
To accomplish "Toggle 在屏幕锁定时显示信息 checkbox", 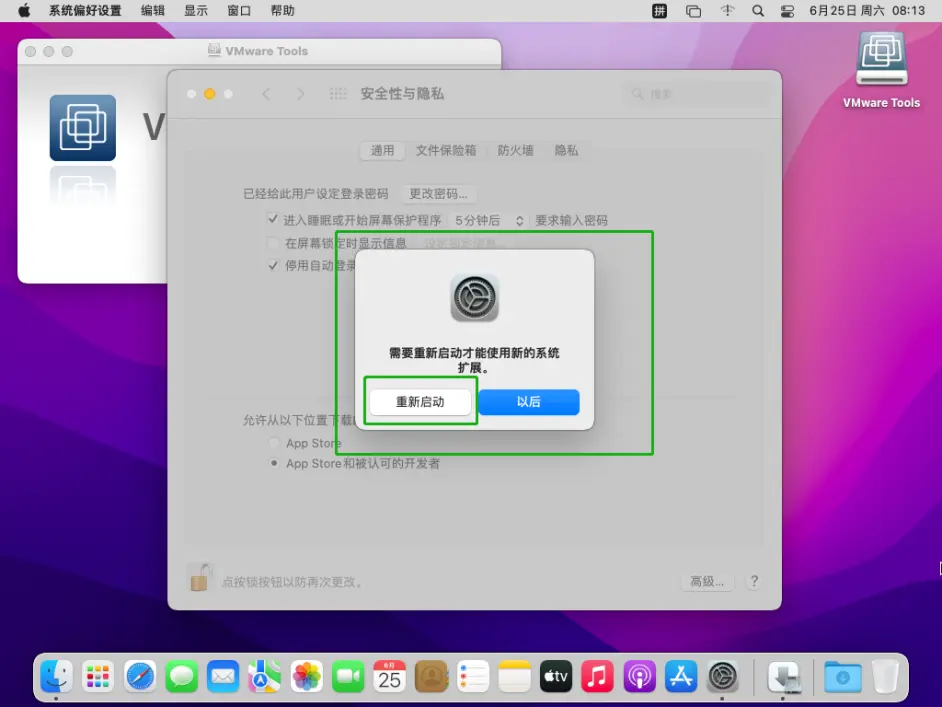I will tap(273, 243).
